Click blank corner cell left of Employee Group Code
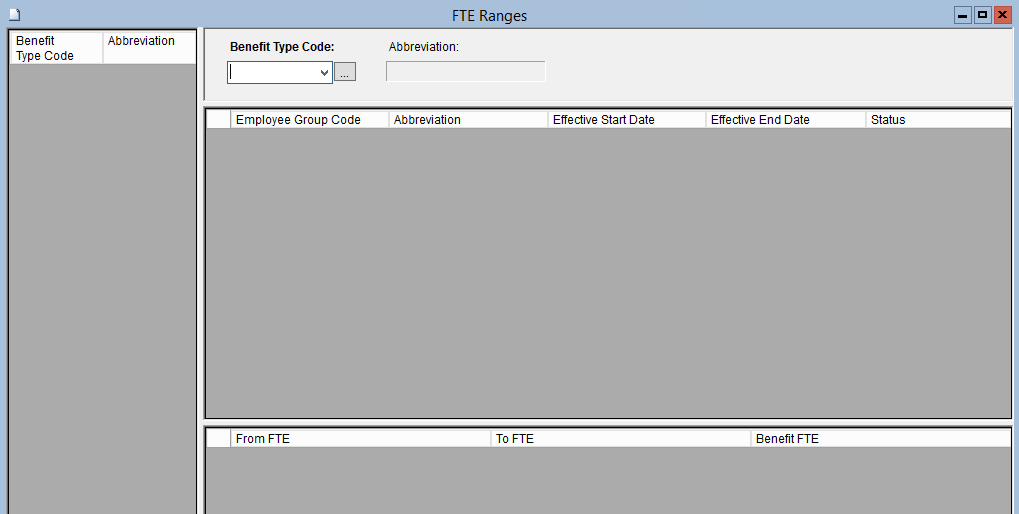Image resolution: width=1019 pixels, height=514 pixels. pos(218,120)
